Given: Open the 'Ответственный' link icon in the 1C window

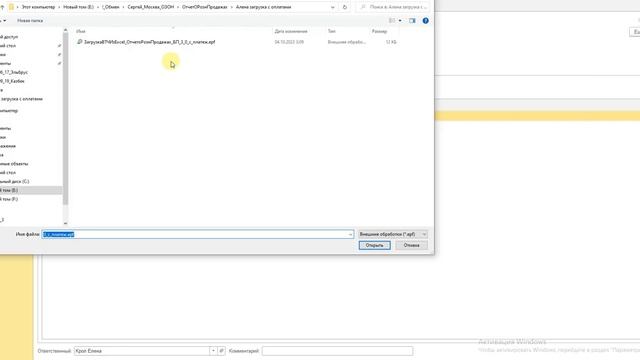Looking at the screenshot, I should click(221, 351).
